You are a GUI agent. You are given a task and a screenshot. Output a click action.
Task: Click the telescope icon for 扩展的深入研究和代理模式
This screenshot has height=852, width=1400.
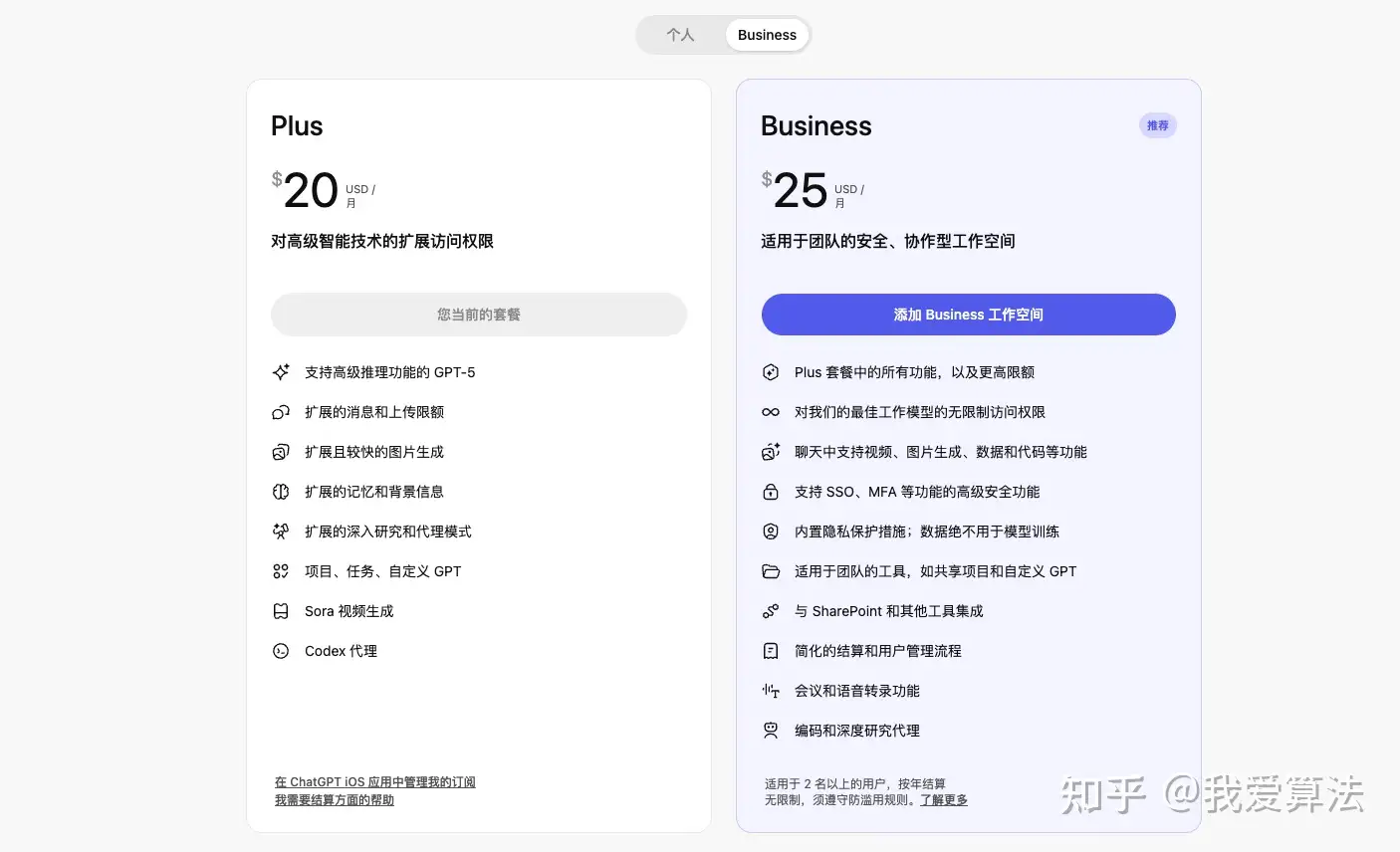pos(281,532)
